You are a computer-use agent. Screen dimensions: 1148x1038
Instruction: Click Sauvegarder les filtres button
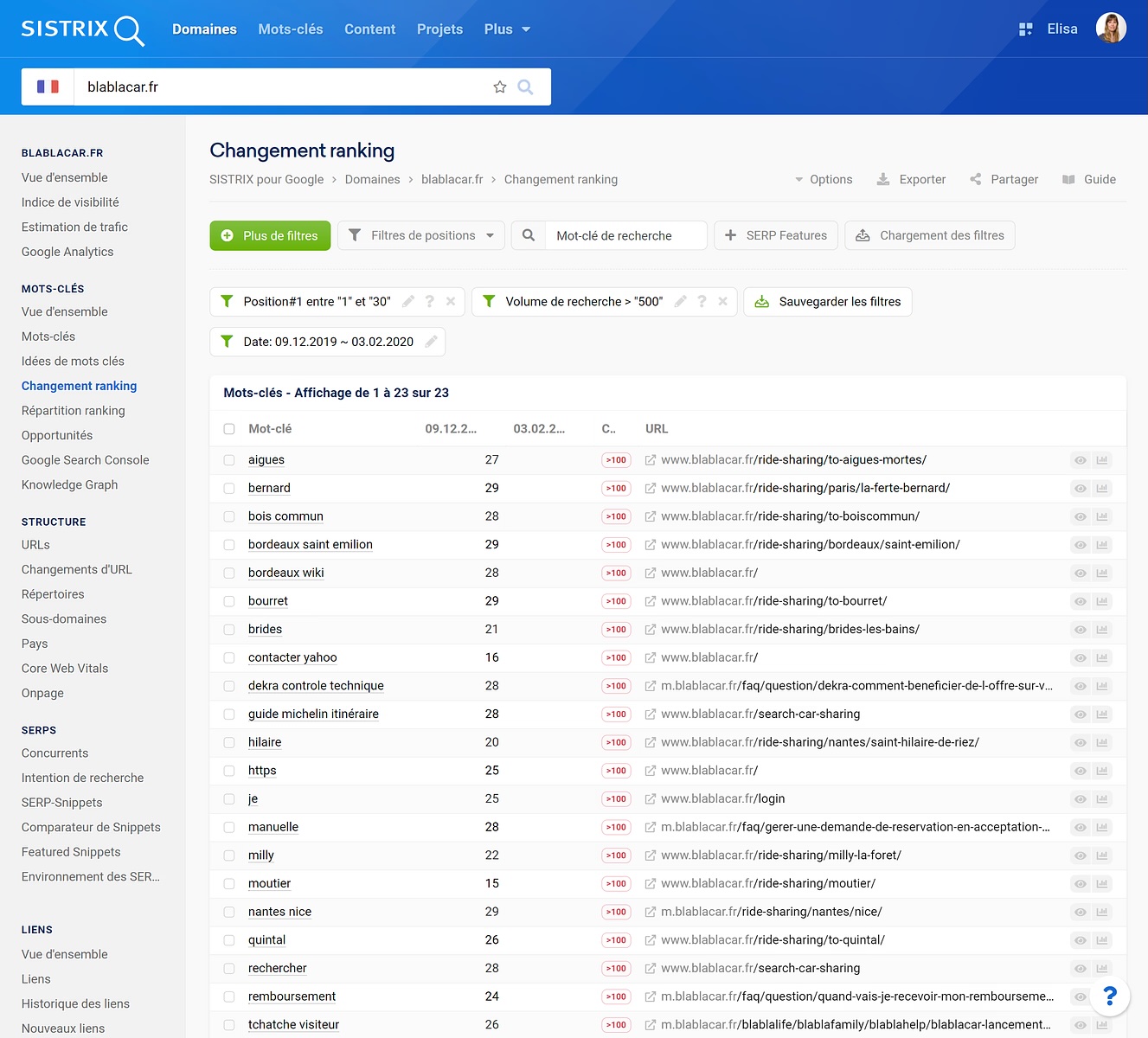pos(828,301)
